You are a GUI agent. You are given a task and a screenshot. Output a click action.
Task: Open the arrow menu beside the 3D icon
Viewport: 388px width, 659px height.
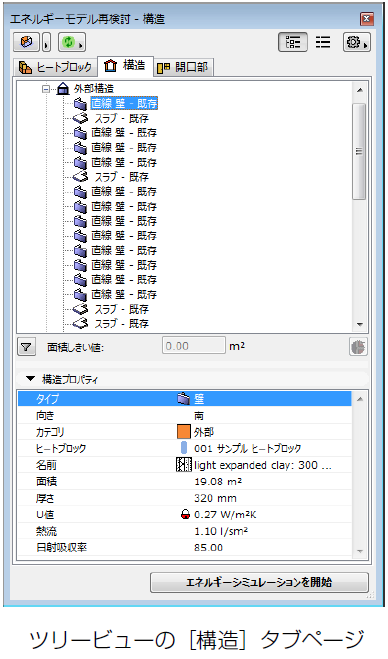[x=47, y=42]
